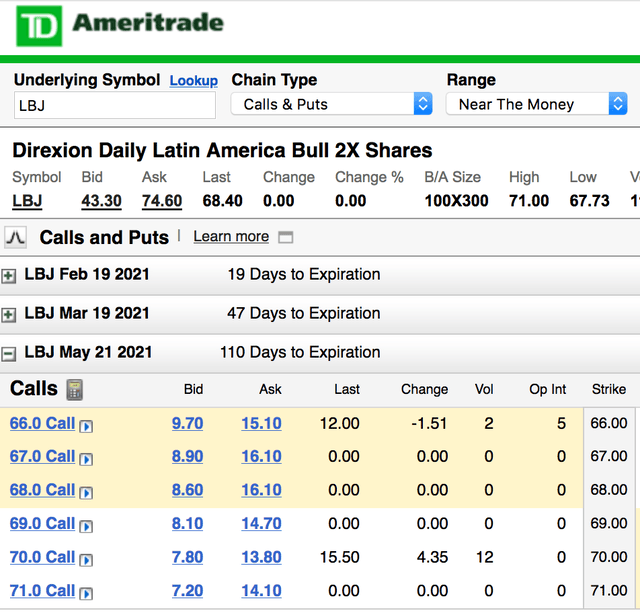Click ask 13.80 for 70.0 Call
640x613 pixels.
coord(261,557)
